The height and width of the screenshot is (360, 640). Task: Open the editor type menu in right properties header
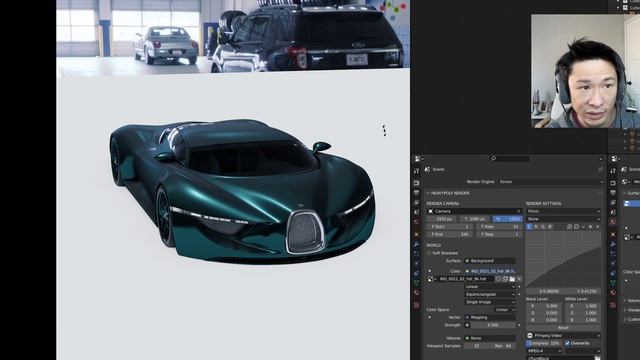point(615,158)
